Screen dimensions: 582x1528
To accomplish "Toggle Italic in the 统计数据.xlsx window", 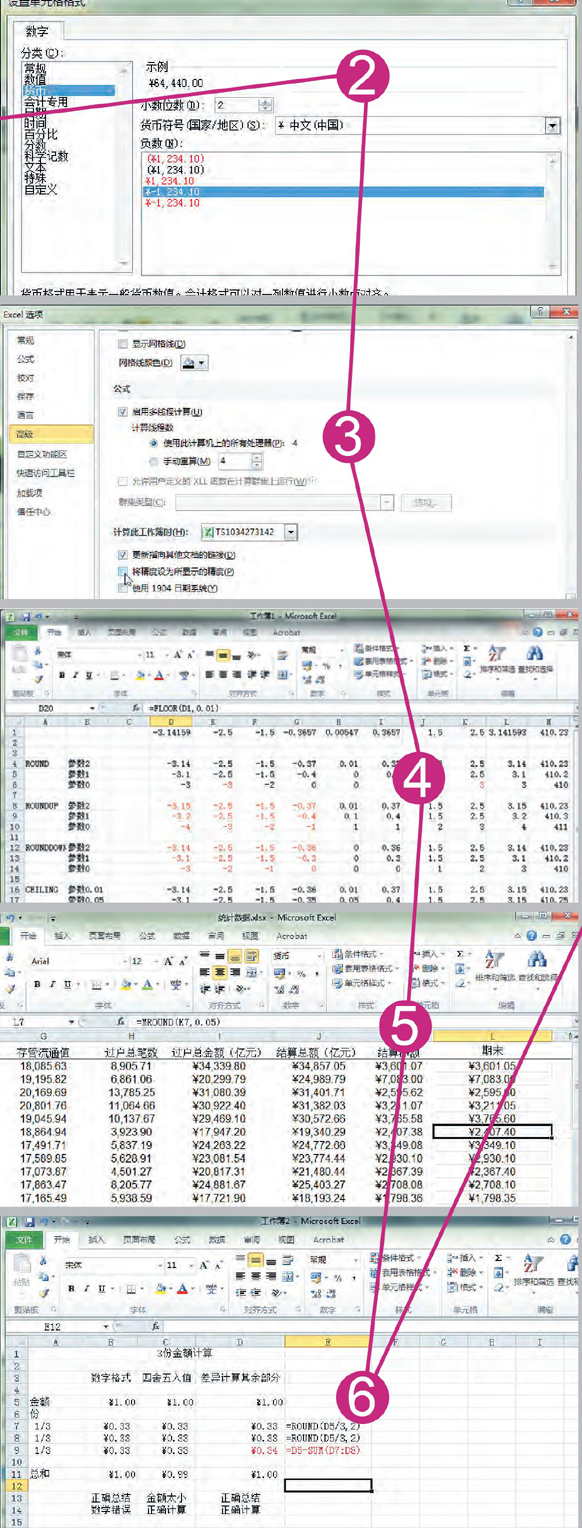I will coord(51,983).
